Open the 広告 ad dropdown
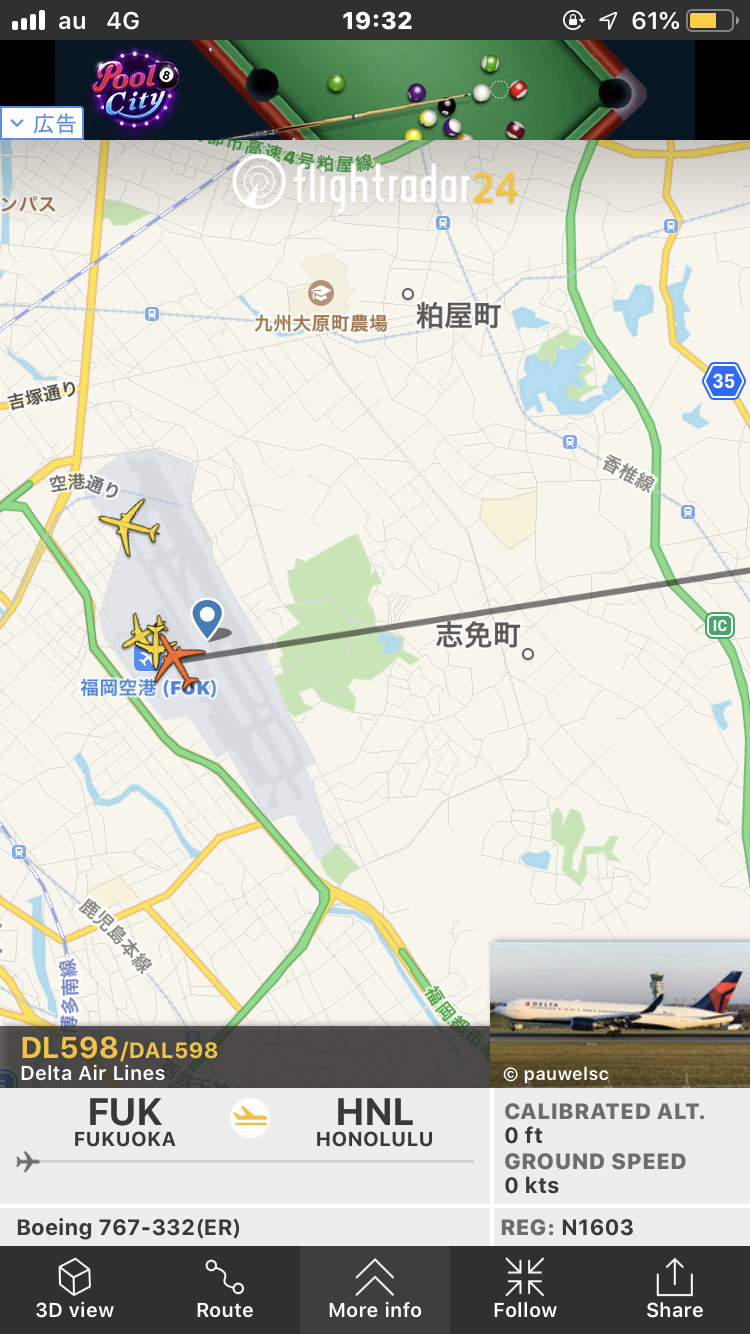 [x=43, y=124]
